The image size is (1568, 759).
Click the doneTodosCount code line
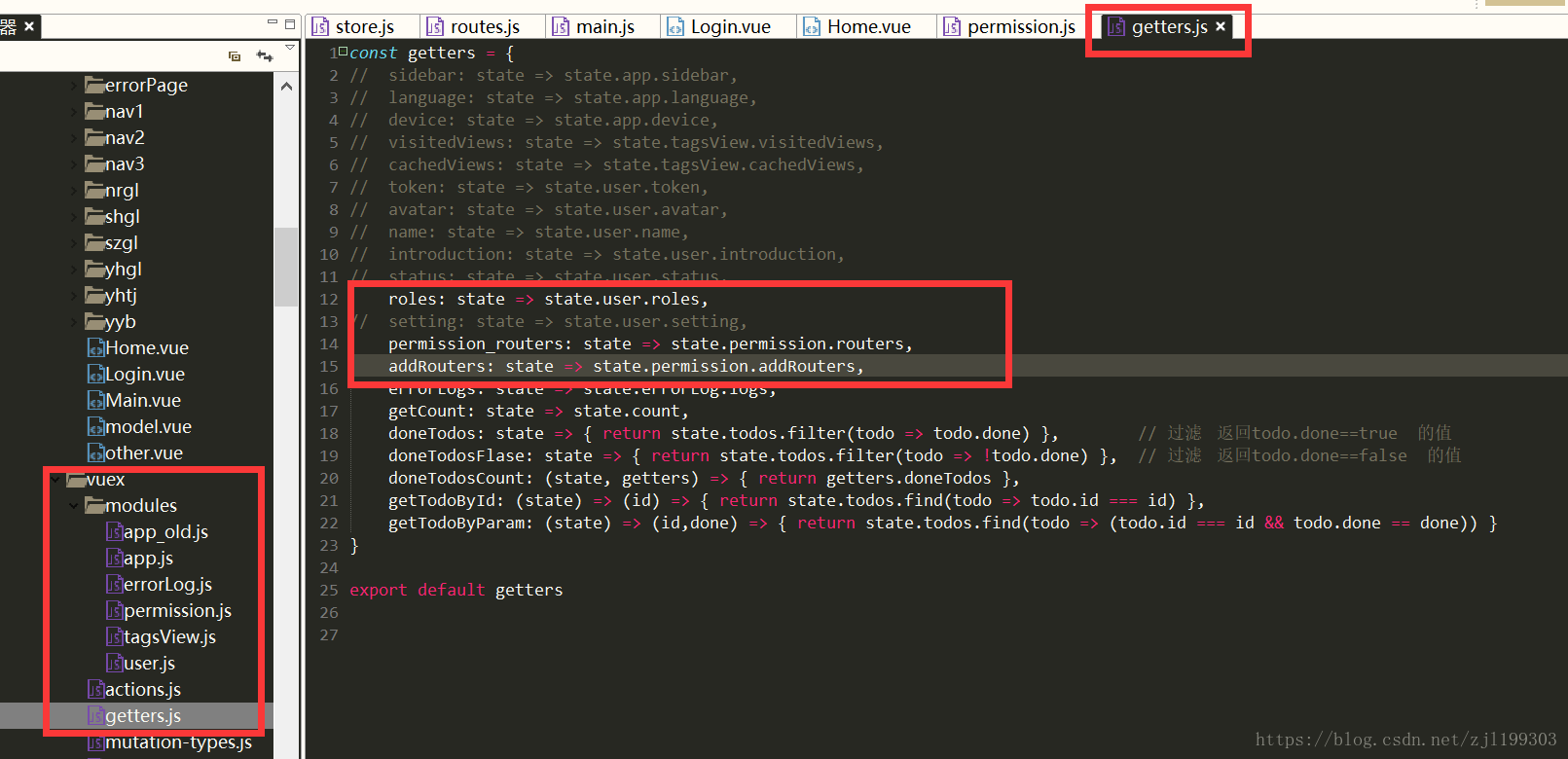coord(704,478)
